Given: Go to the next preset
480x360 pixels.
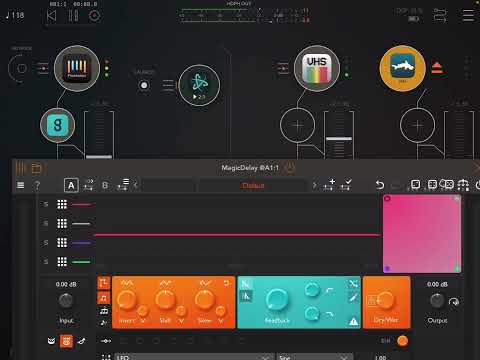Looking at the screenshot, I should click(x=314, y=185).
